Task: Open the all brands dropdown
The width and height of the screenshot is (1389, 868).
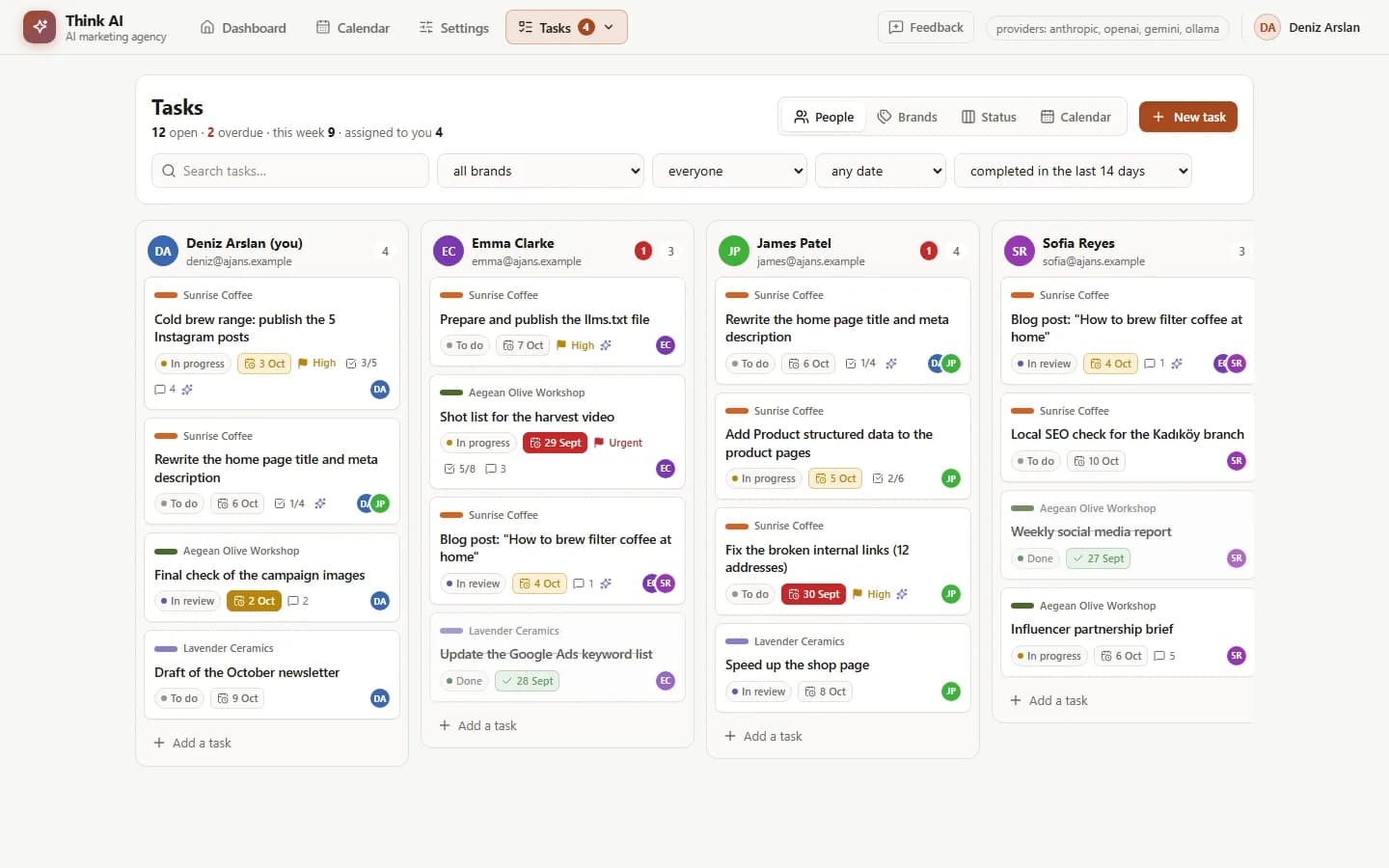Action: pos(540,171)
